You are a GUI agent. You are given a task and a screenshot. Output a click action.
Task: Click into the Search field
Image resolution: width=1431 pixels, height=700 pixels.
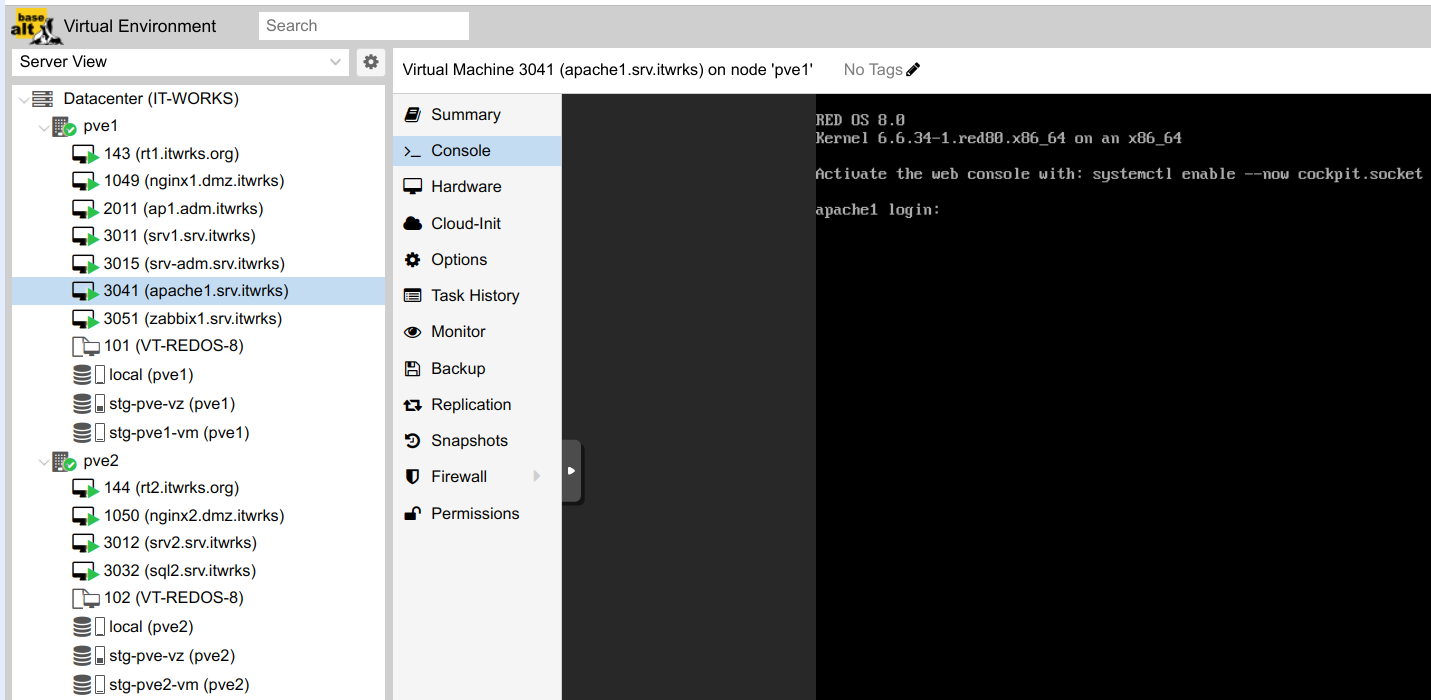click(x=363, y=26)
